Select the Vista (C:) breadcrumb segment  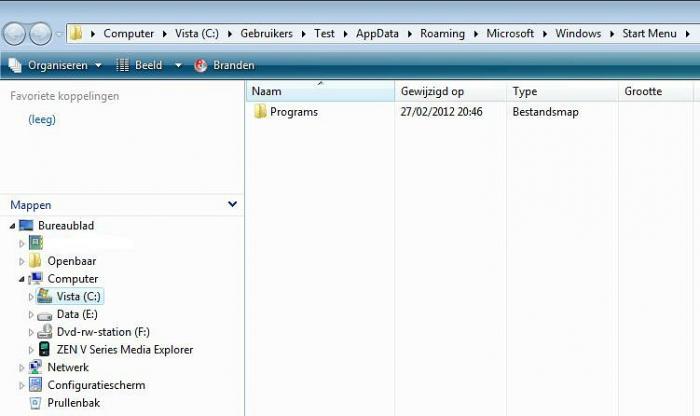[x=197, y=33]
